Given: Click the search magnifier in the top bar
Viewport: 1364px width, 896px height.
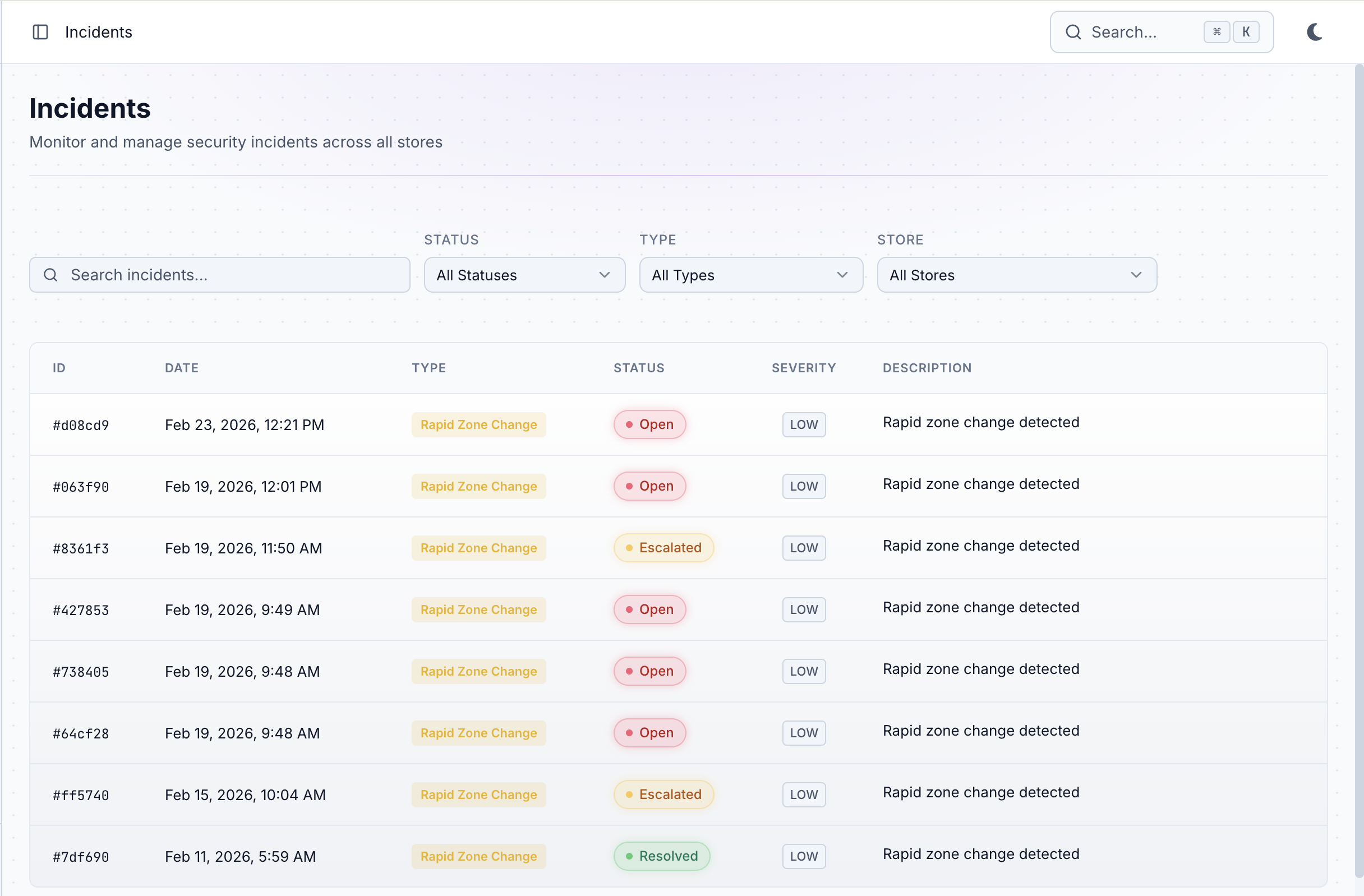Looking at the screenshot, I should (1073, 32).
